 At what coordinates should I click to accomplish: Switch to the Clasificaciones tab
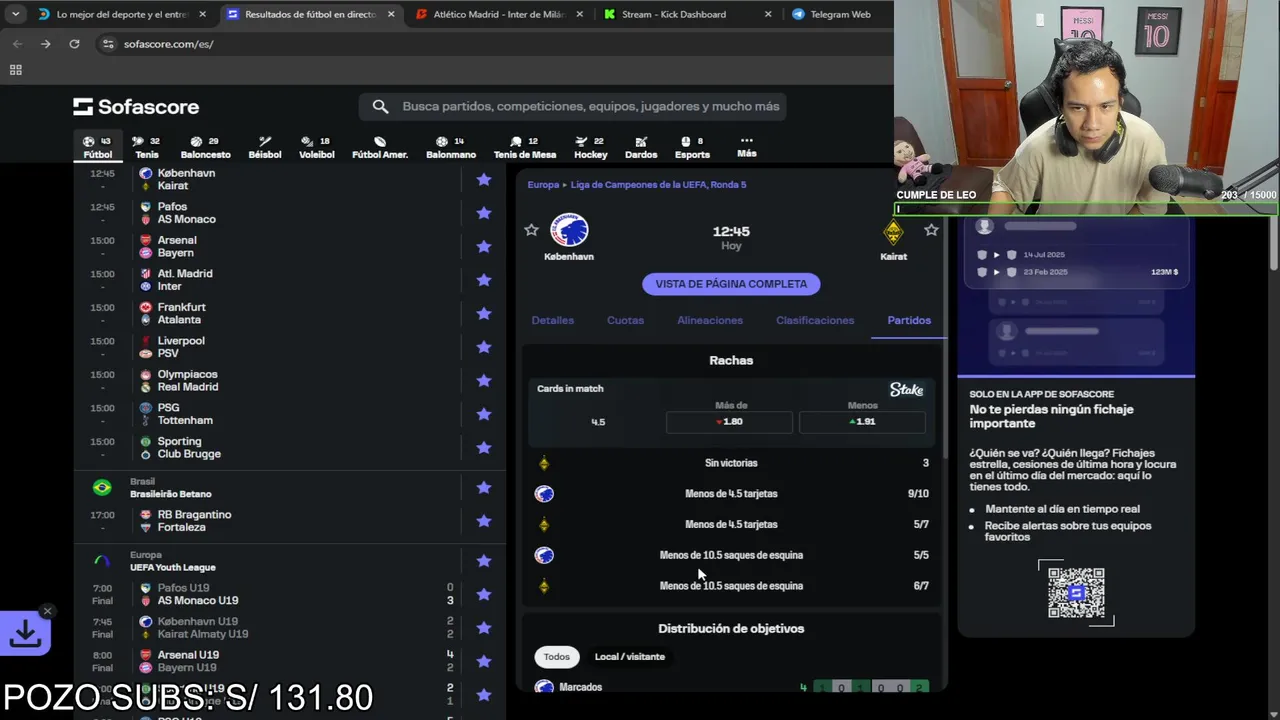pyautogui.click(x=815, y=320)
